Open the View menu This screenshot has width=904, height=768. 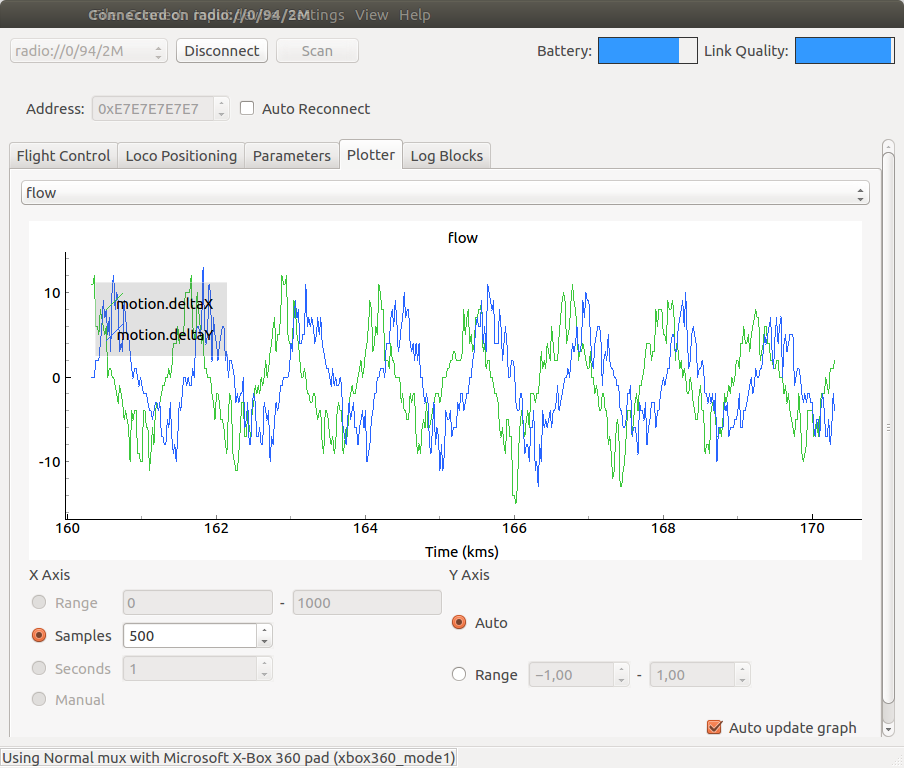[x=372, y=15]
